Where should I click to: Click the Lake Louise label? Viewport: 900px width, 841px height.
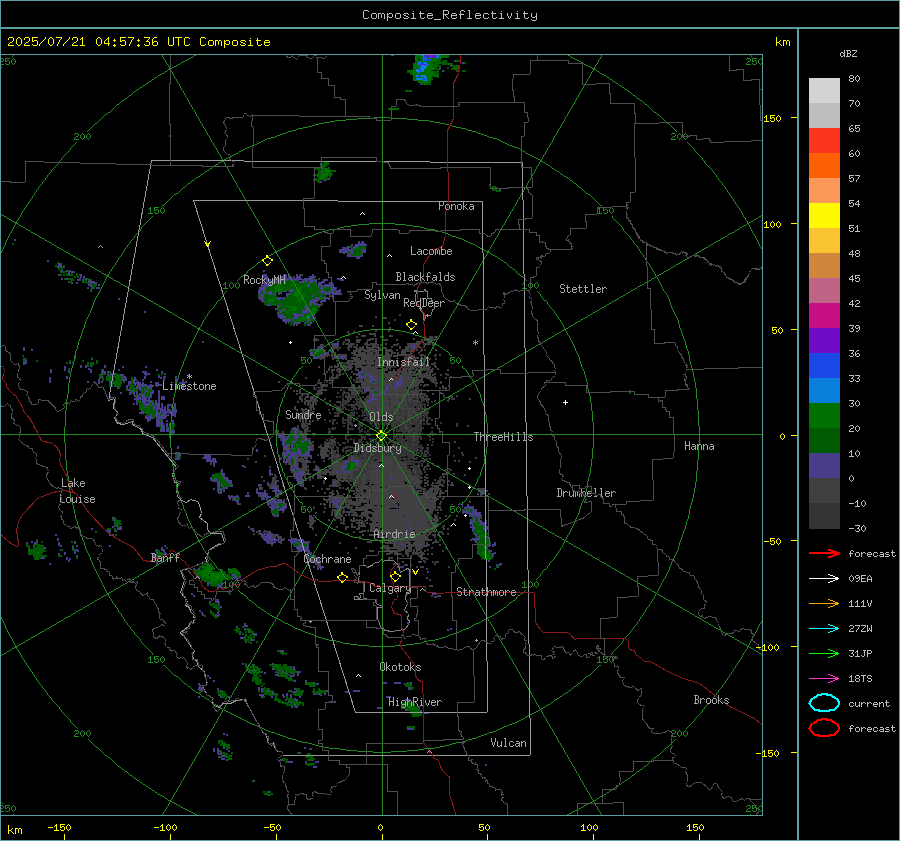click(77, 491)
